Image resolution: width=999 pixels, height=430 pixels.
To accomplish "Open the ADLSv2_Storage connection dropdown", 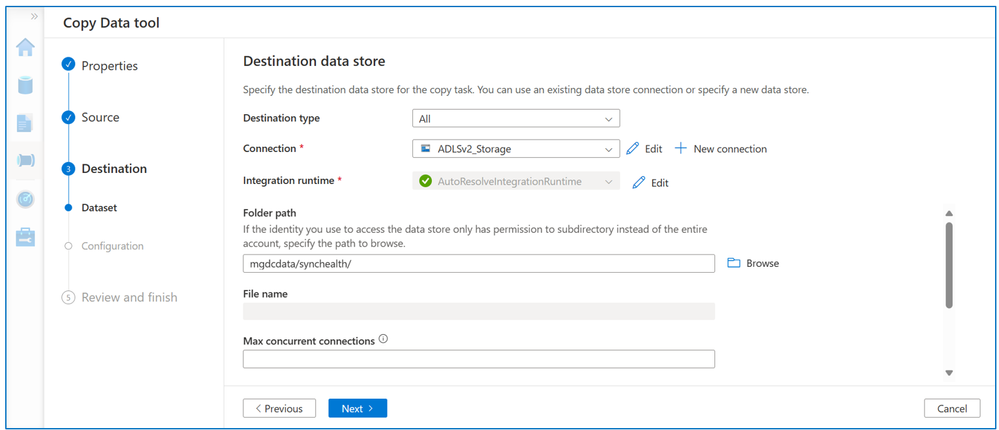I will [x=516, y=148].
